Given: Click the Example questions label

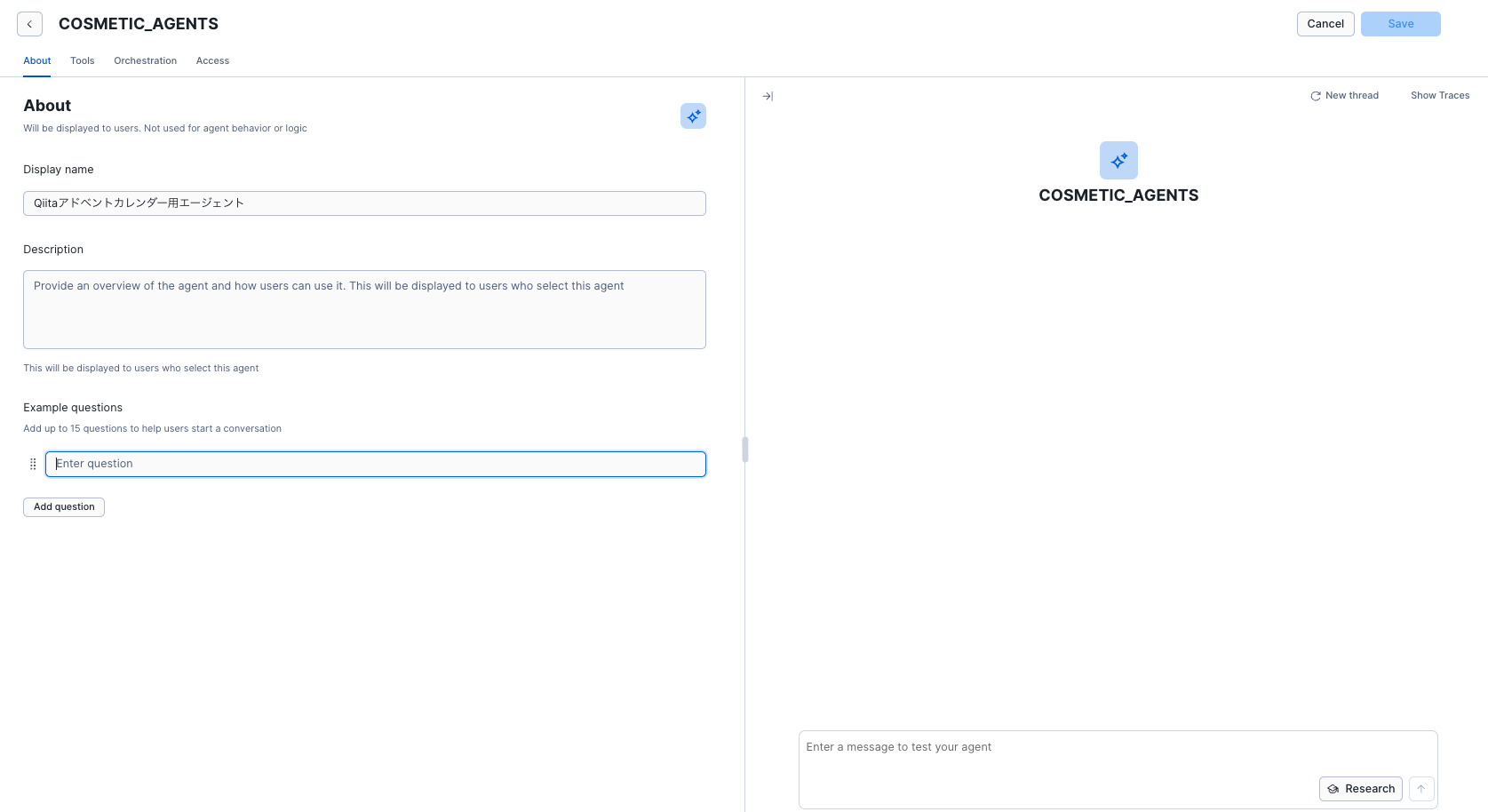Looking at the screenshot, I should pyautogui.click(x=73, y=408).
